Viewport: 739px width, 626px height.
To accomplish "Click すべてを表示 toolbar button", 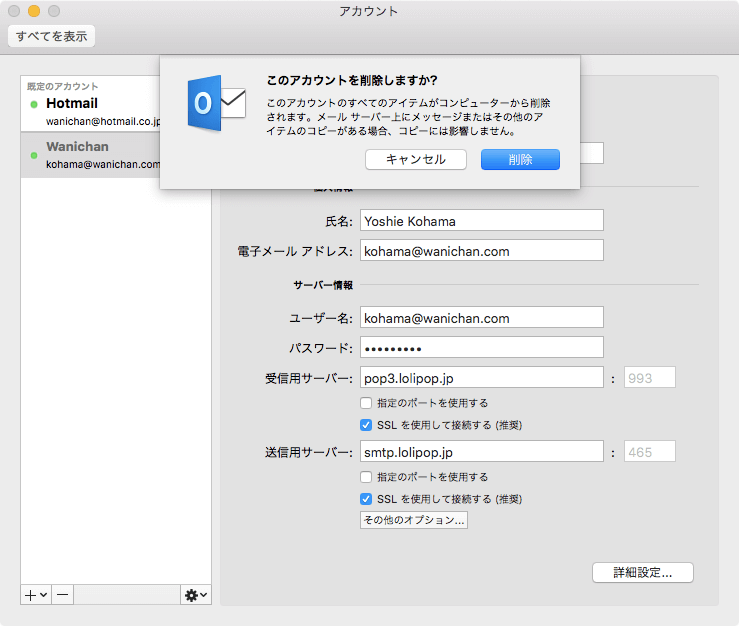I will click(x=51, y=36).
